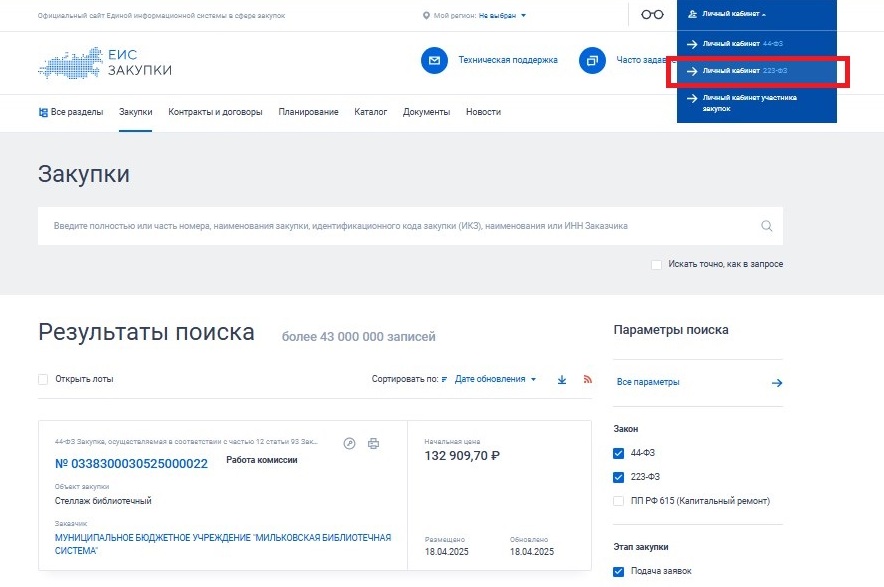Open purchase № 0338300030525000022

[x=132, y=464]
